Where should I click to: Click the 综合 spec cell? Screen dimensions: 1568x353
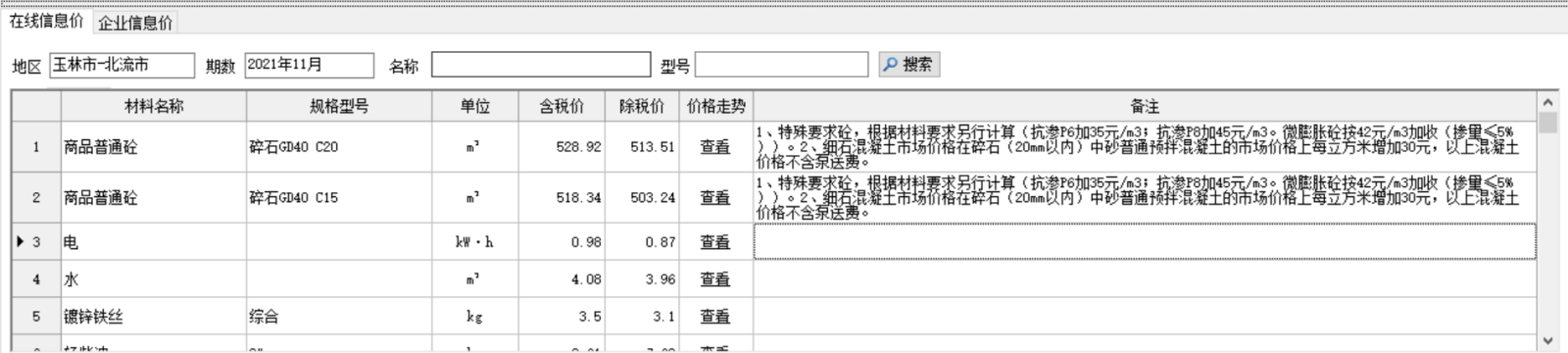point(339,317)
